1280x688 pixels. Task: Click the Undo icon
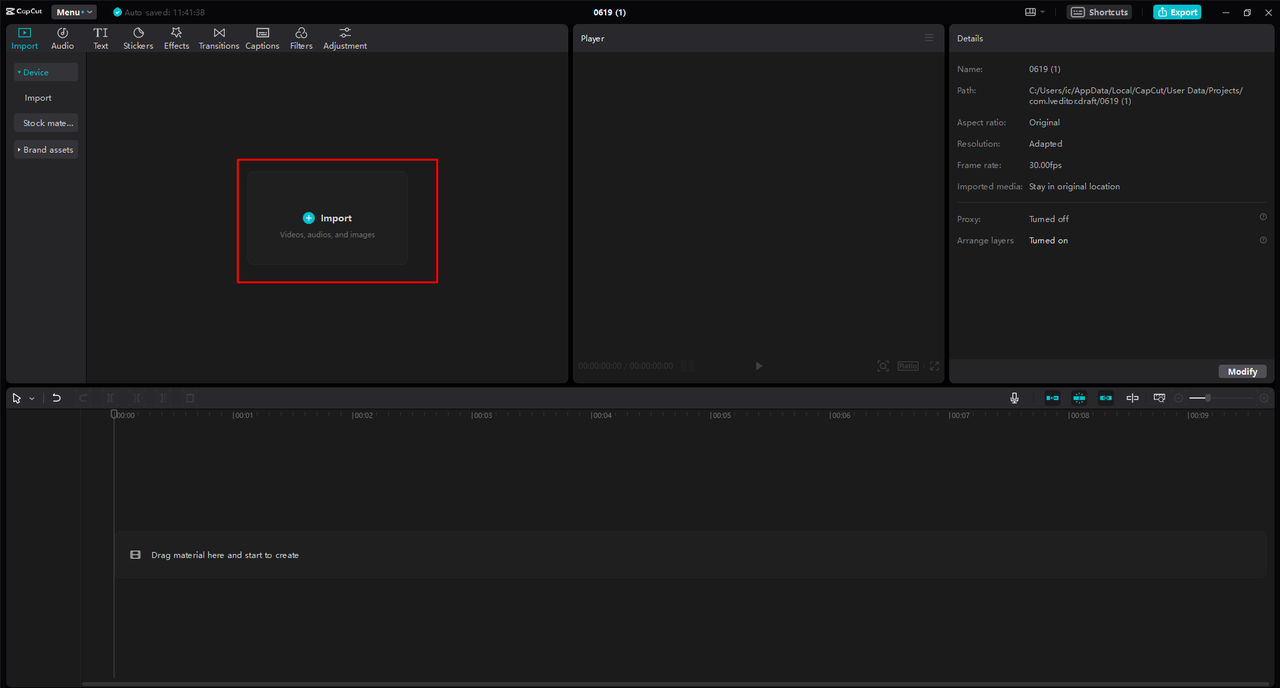point(57,398)
